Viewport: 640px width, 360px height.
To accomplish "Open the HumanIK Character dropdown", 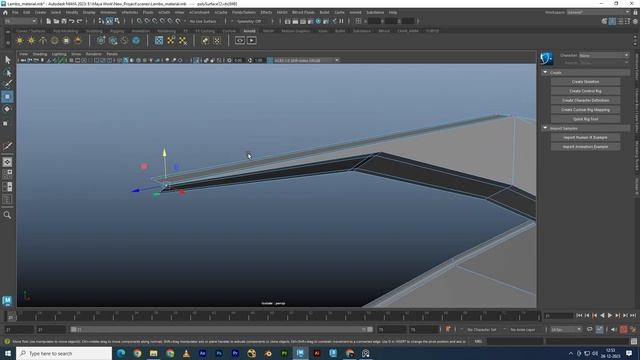I will pos(604,55).
